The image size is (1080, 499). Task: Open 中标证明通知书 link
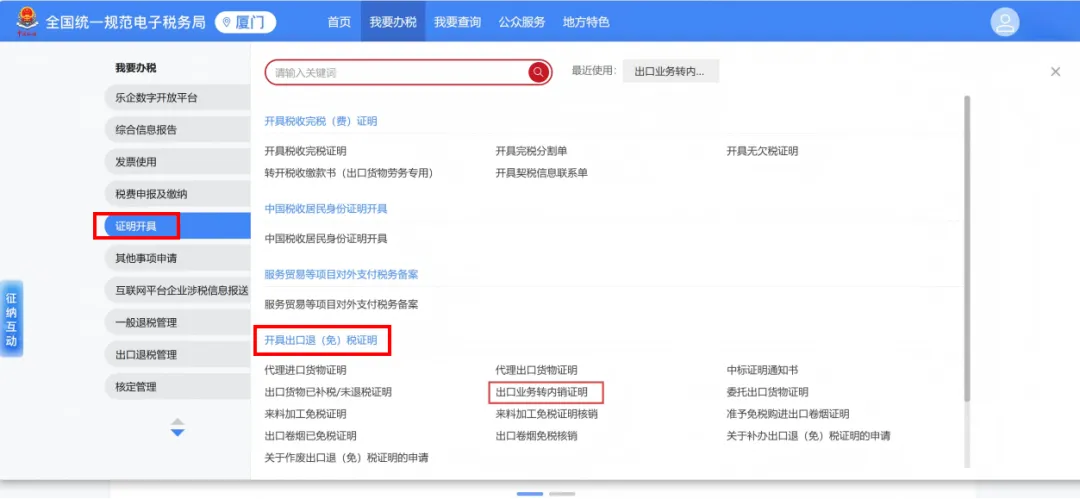coord(762,370)
